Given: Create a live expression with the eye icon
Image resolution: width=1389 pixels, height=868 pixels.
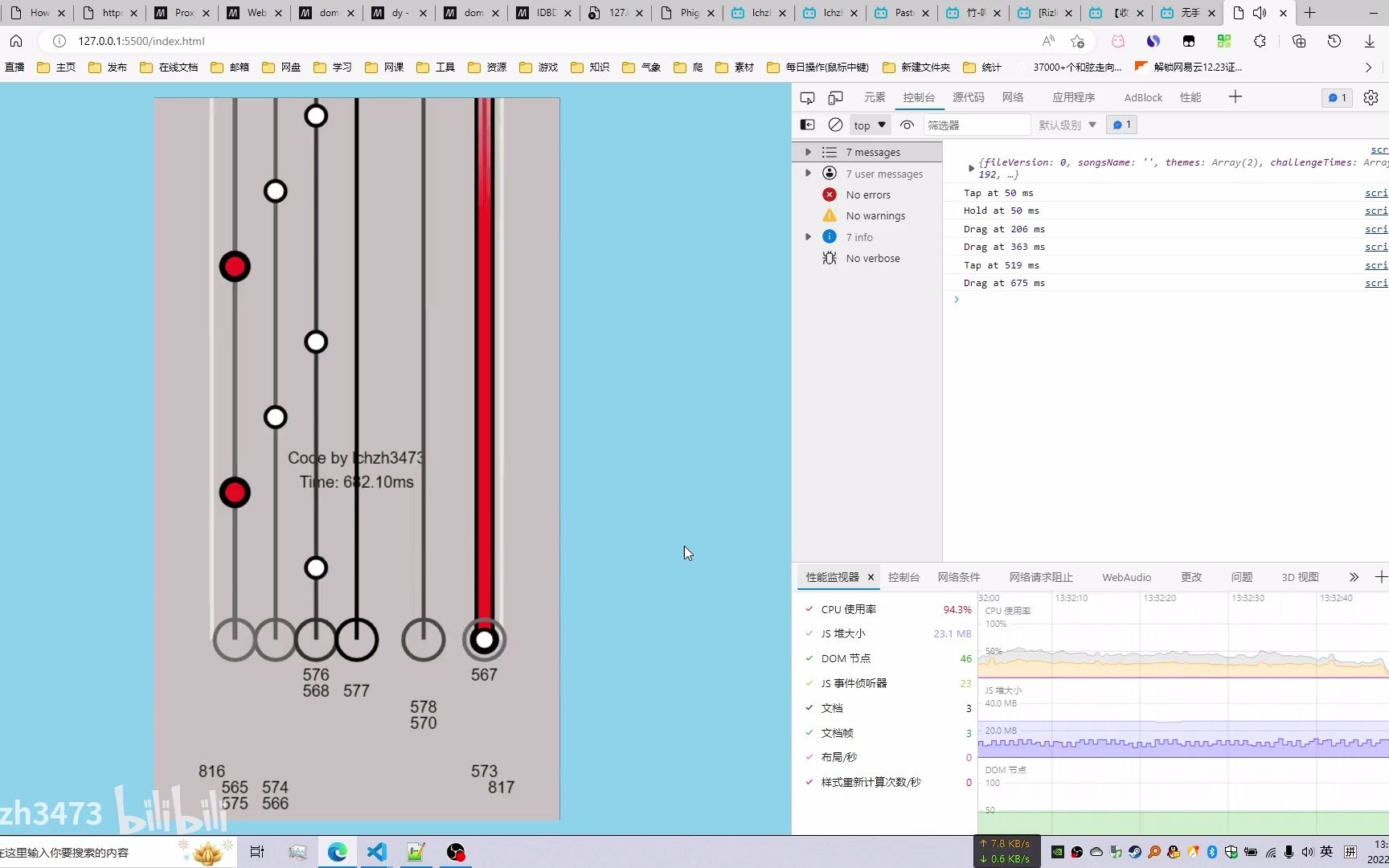Looking at the screenshot, I should [x=907, y=125].
